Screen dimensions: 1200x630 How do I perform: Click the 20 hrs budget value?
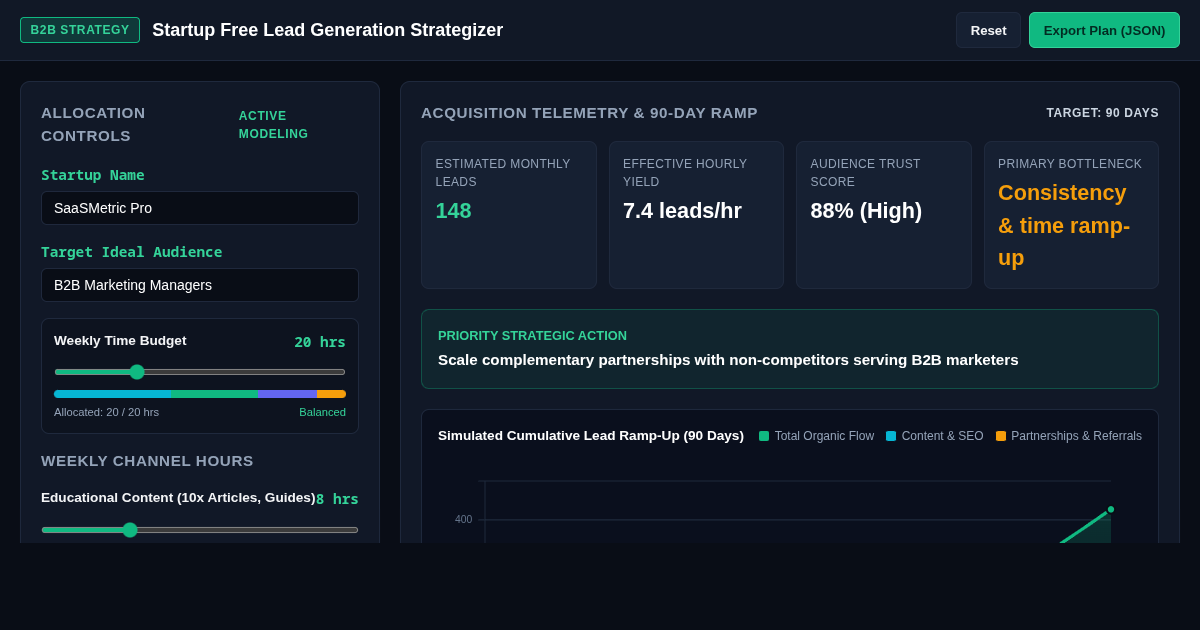tap(320, 342)
